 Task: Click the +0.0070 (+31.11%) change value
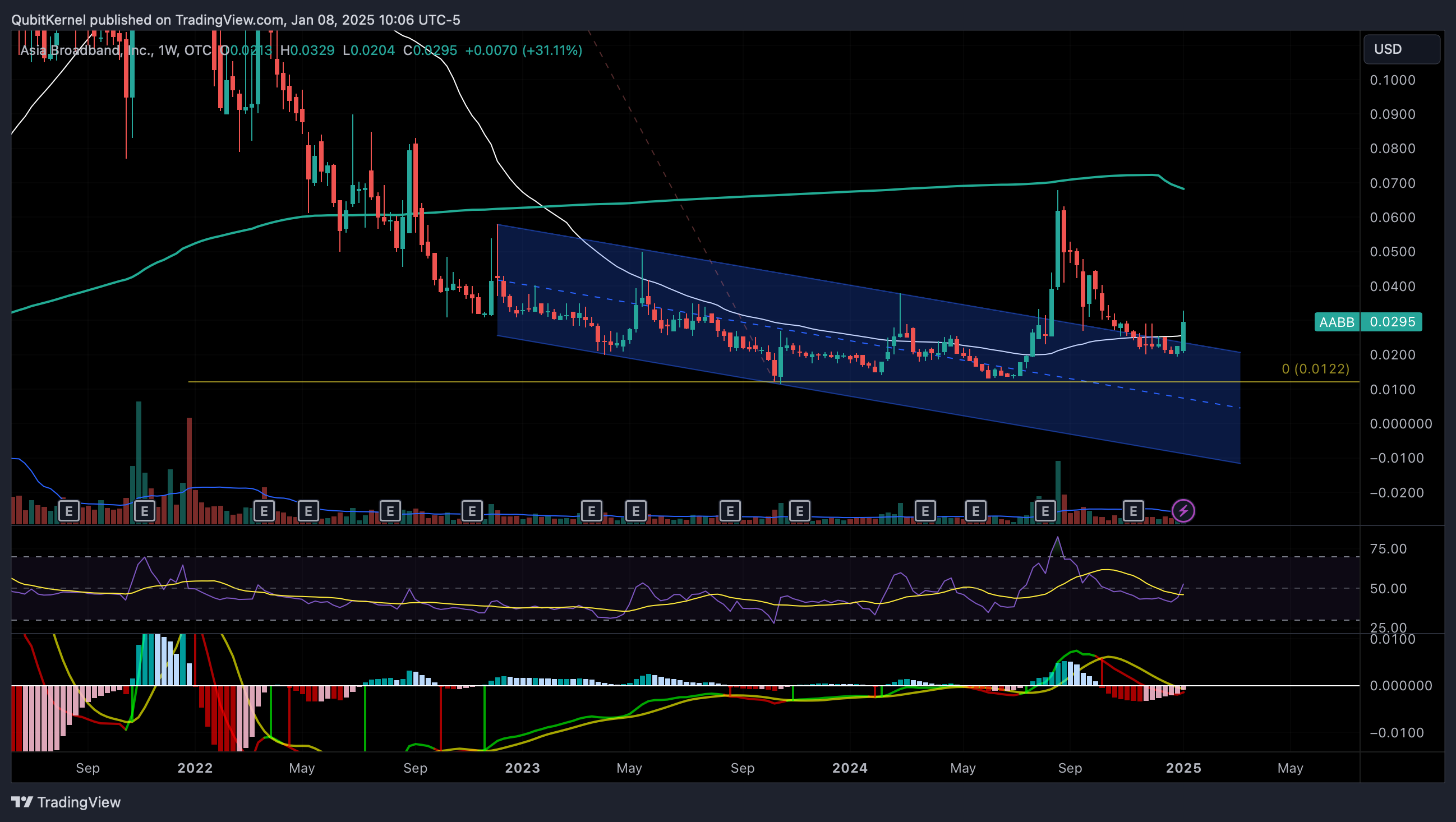pos(523,50)
